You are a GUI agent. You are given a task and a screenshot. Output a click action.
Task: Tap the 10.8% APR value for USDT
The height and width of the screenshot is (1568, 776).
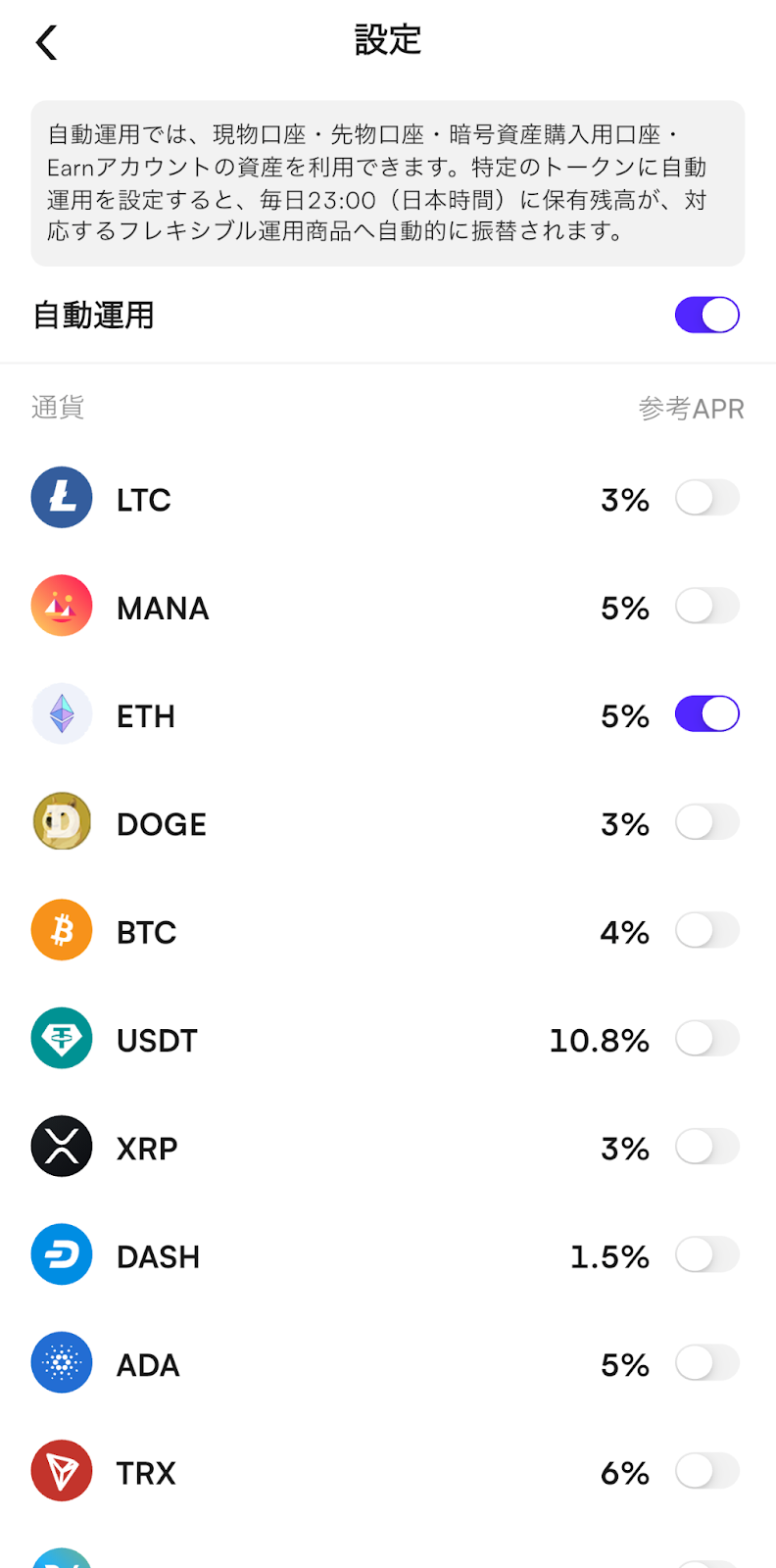point(599,1041)
